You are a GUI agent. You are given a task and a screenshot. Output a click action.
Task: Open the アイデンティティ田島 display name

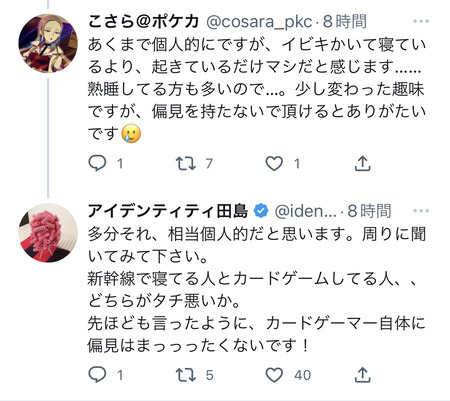coord(168,211)
